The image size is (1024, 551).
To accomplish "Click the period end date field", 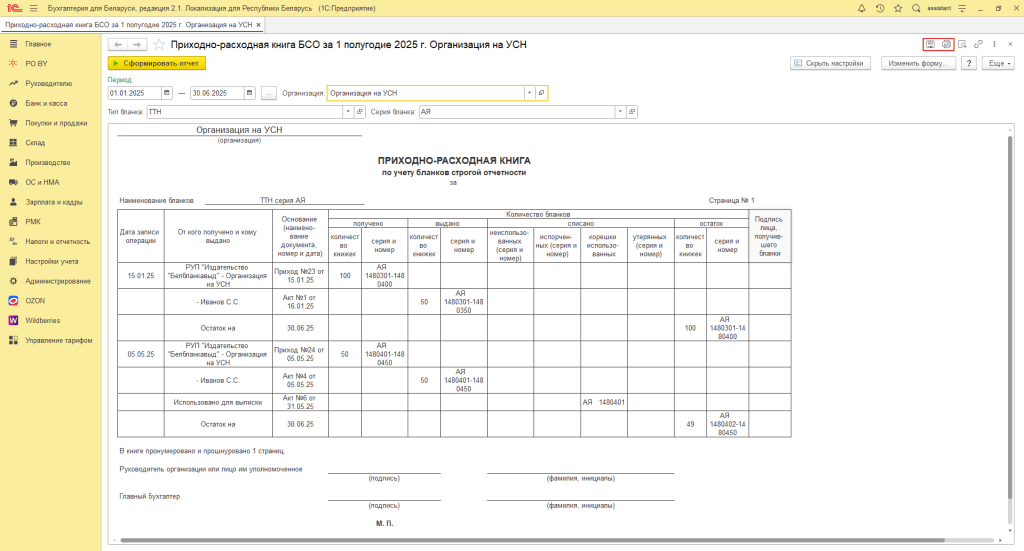I will pos(217,93).
